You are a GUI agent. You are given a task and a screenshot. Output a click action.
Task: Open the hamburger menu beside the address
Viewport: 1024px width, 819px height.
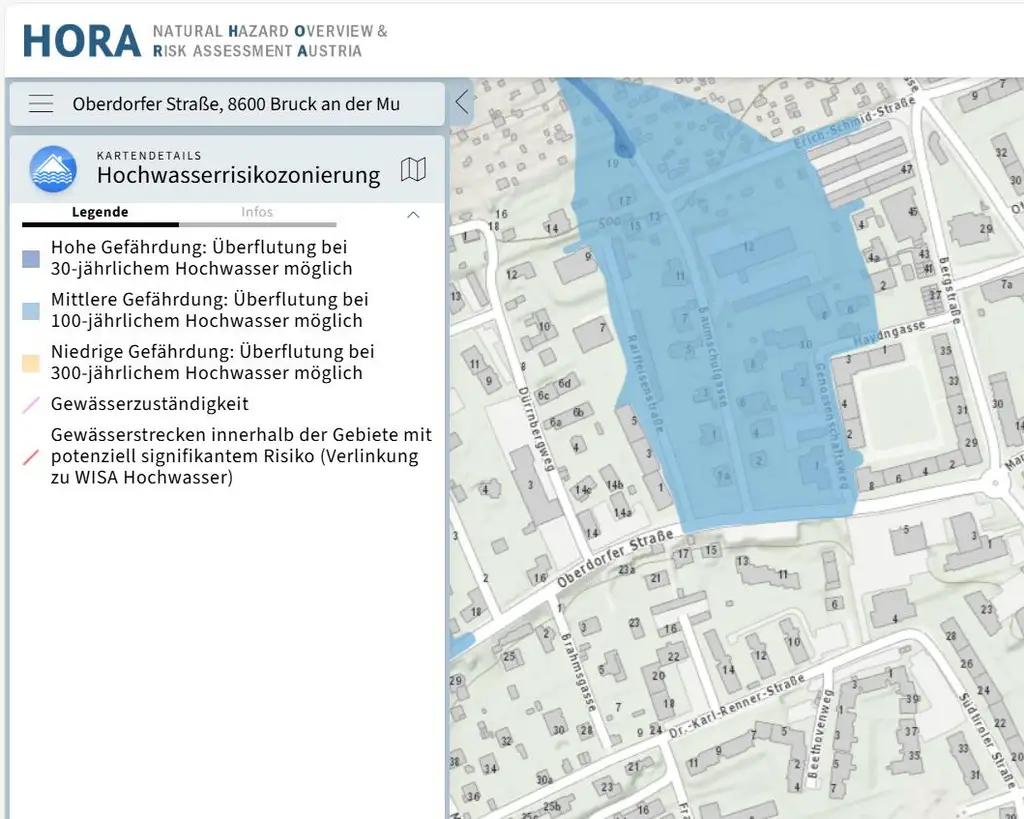pyautogui.click(x=41, y=104)
